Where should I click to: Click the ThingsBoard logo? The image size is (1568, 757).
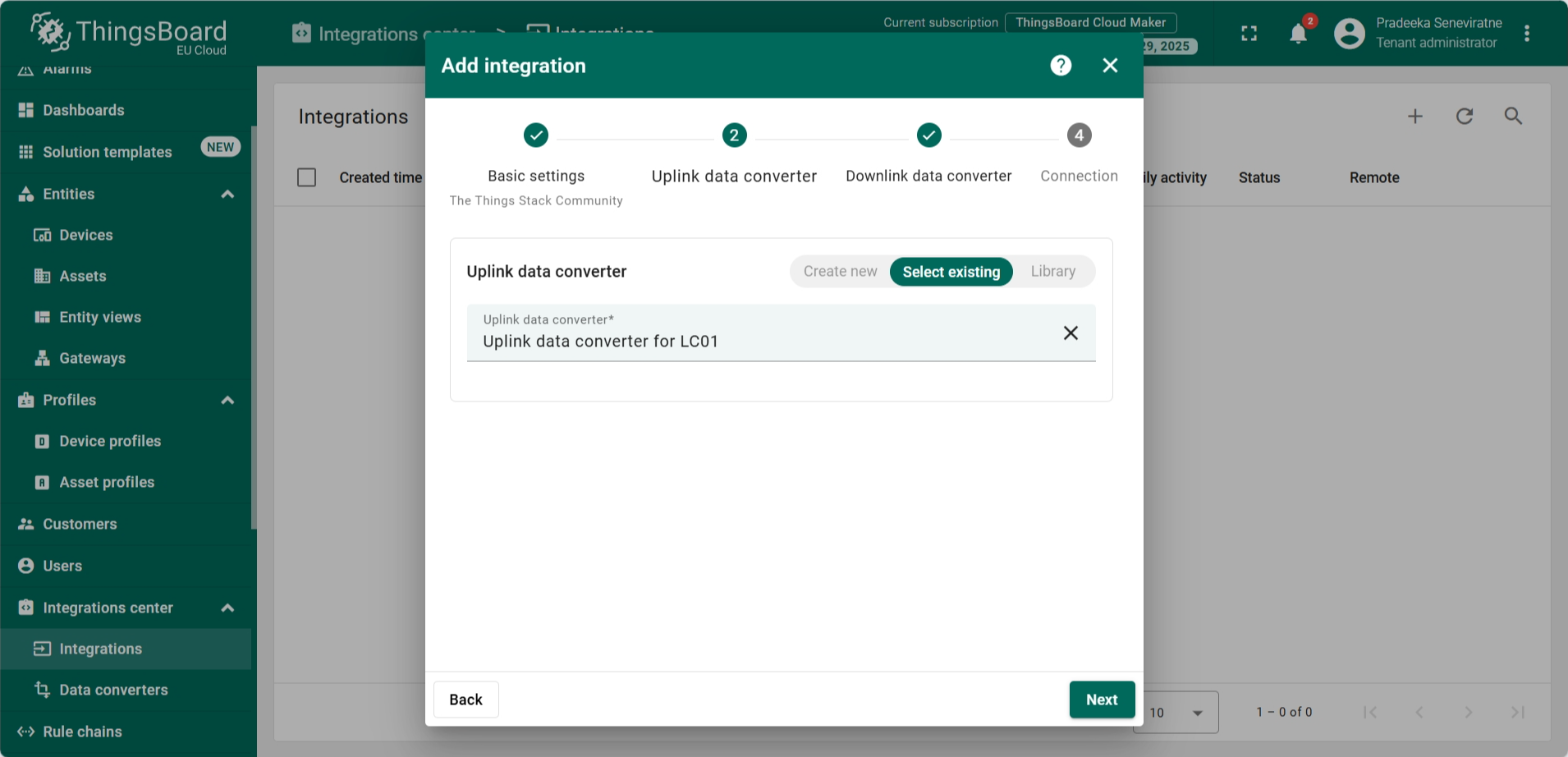pyautogui.click(x=129, y=34)
